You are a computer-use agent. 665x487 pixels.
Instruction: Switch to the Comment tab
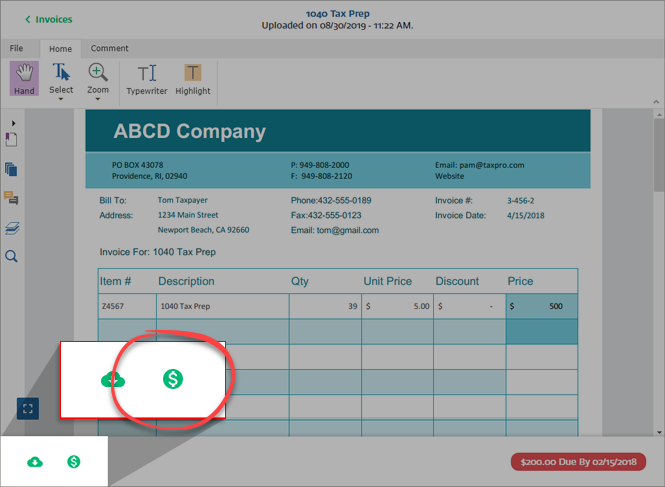[x=109, y=48]
